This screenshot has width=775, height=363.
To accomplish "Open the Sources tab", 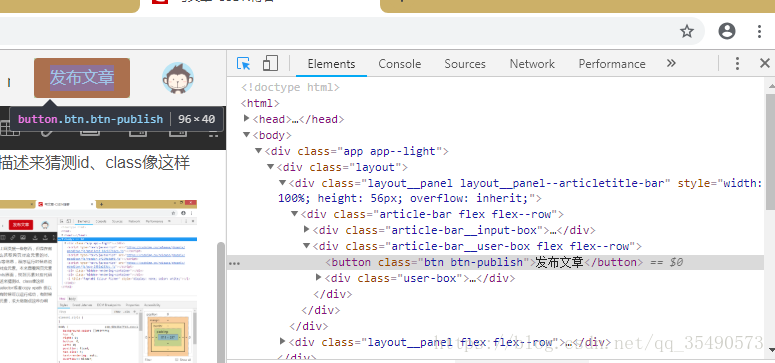I will [465, 64].
